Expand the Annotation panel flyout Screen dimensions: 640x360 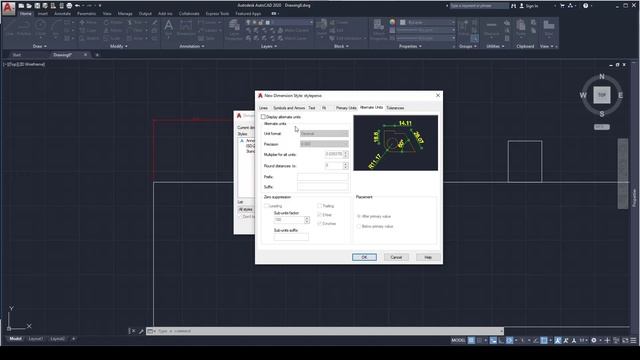click(192, 46)
